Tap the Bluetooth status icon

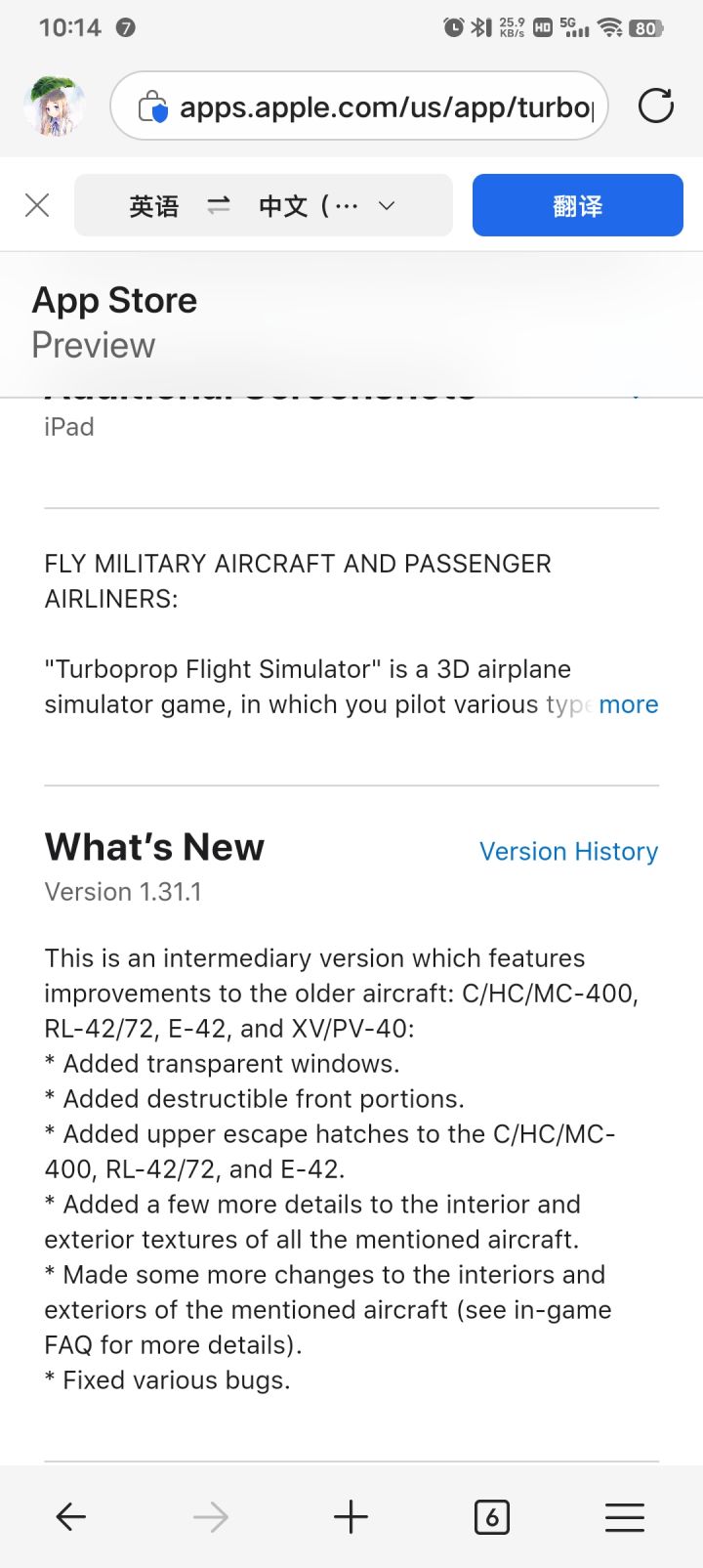[x=481, y=27]
